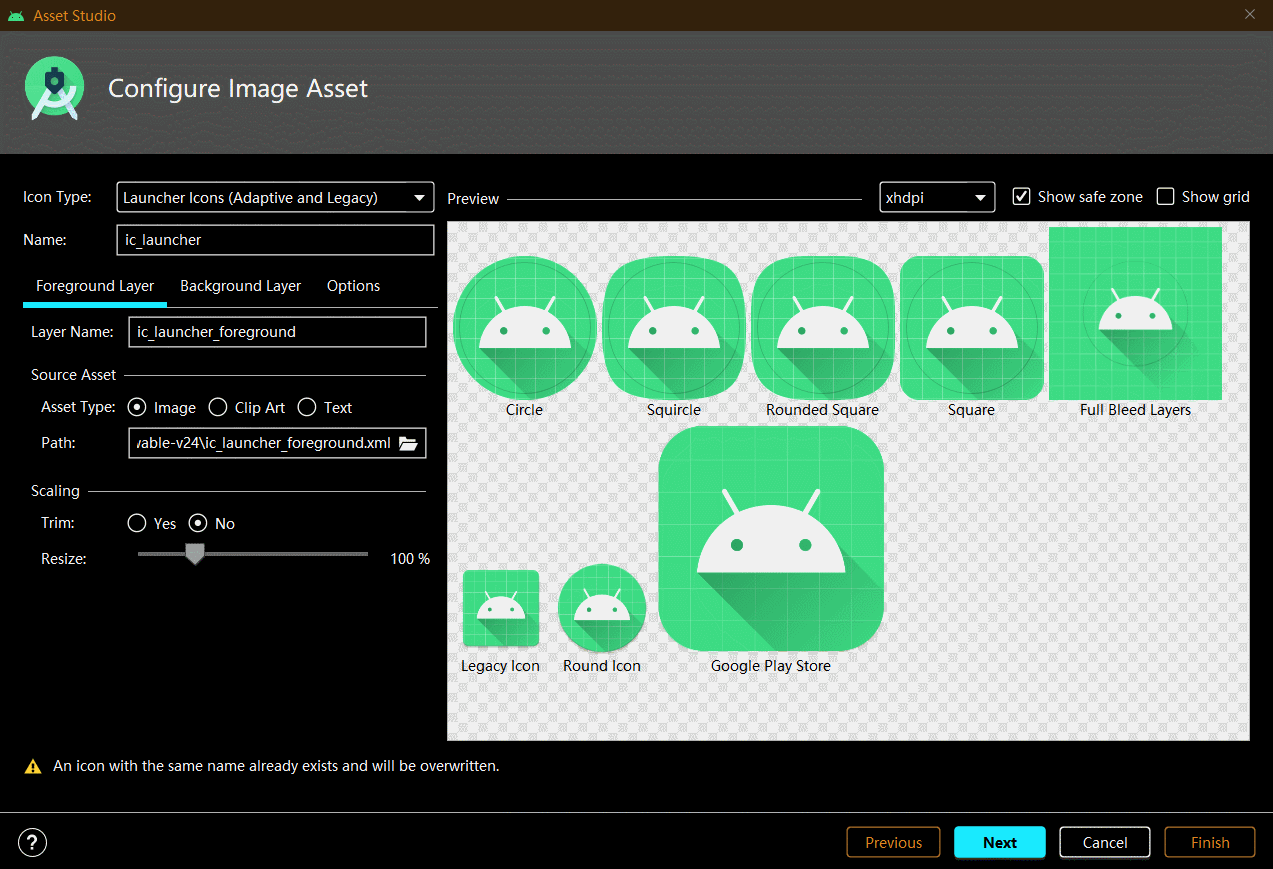
Task: Click the Android Studio logo in header
Action: pos(54,89)
